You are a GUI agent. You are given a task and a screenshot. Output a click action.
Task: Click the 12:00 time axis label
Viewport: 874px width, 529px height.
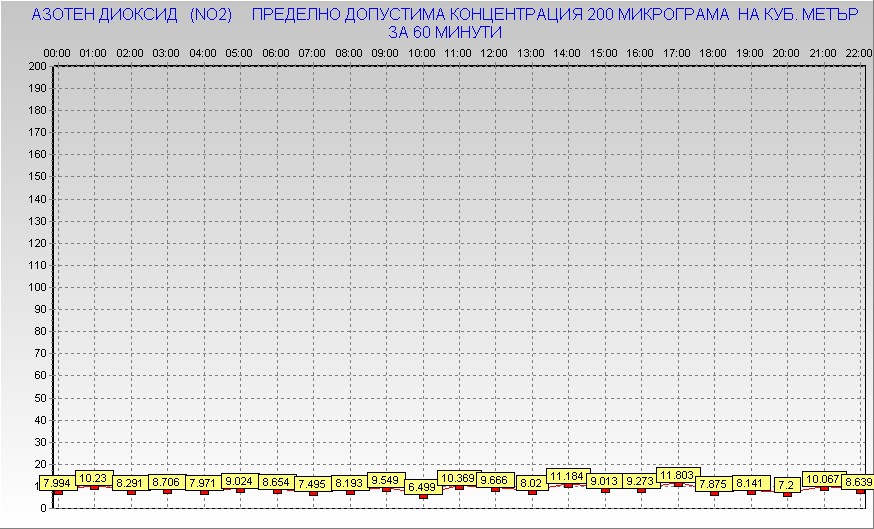(x=494, y=54)
